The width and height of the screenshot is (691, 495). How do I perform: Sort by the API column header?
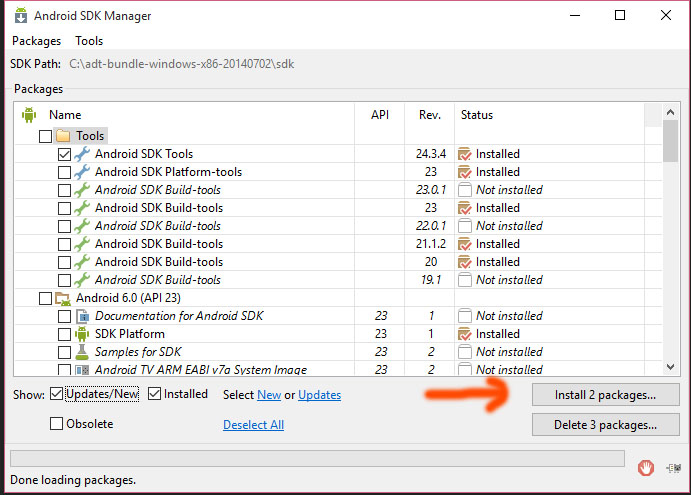coord(380,115)
